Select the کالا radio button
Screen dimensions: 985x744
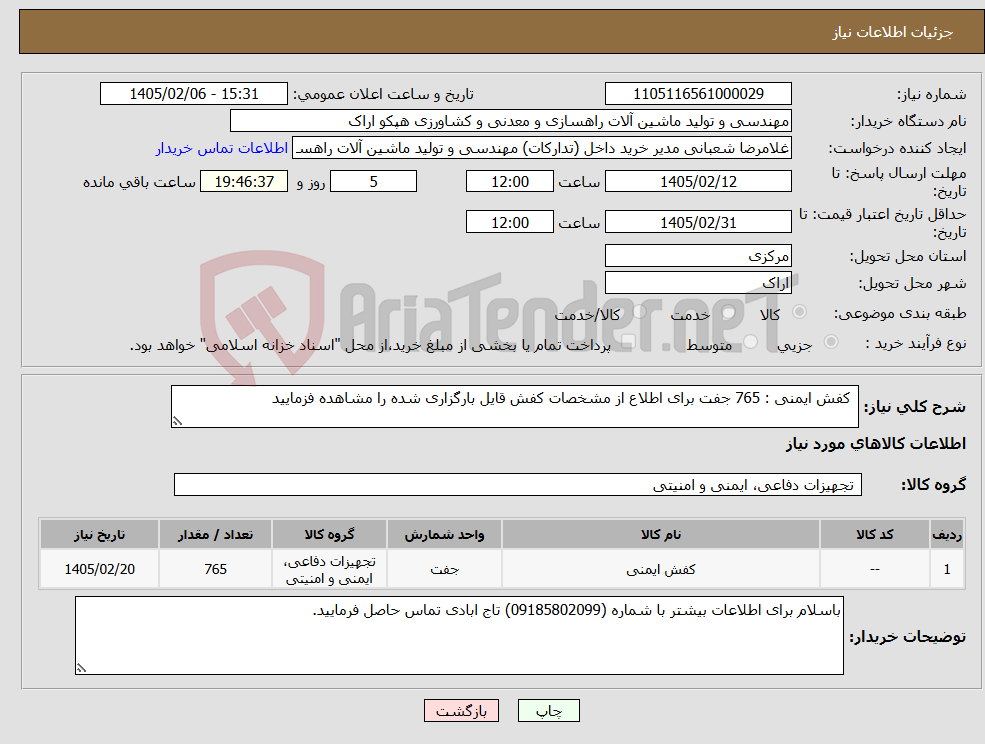(800, 312)
